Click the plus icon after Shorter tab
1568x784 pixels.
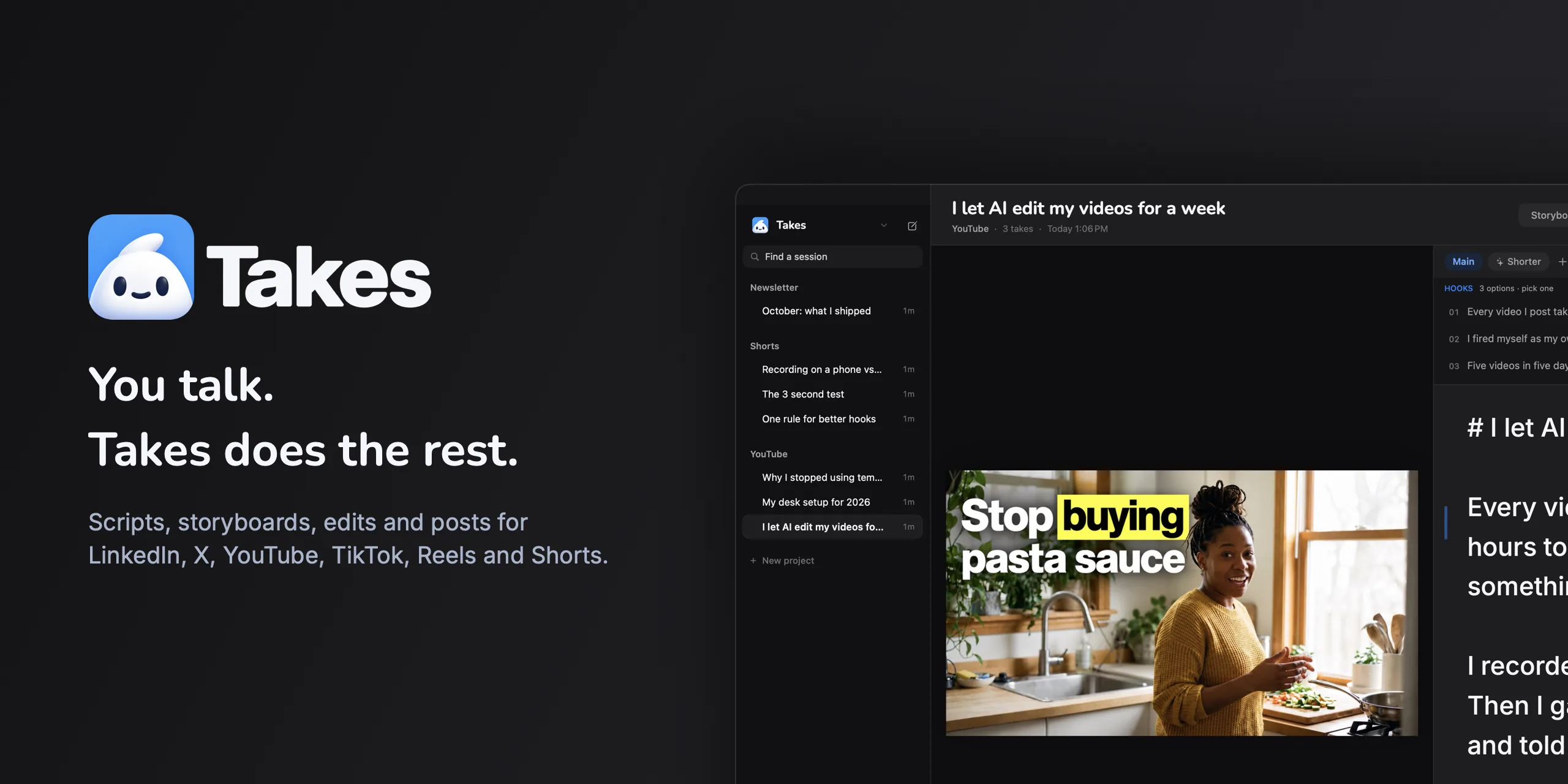point(1562,262)
